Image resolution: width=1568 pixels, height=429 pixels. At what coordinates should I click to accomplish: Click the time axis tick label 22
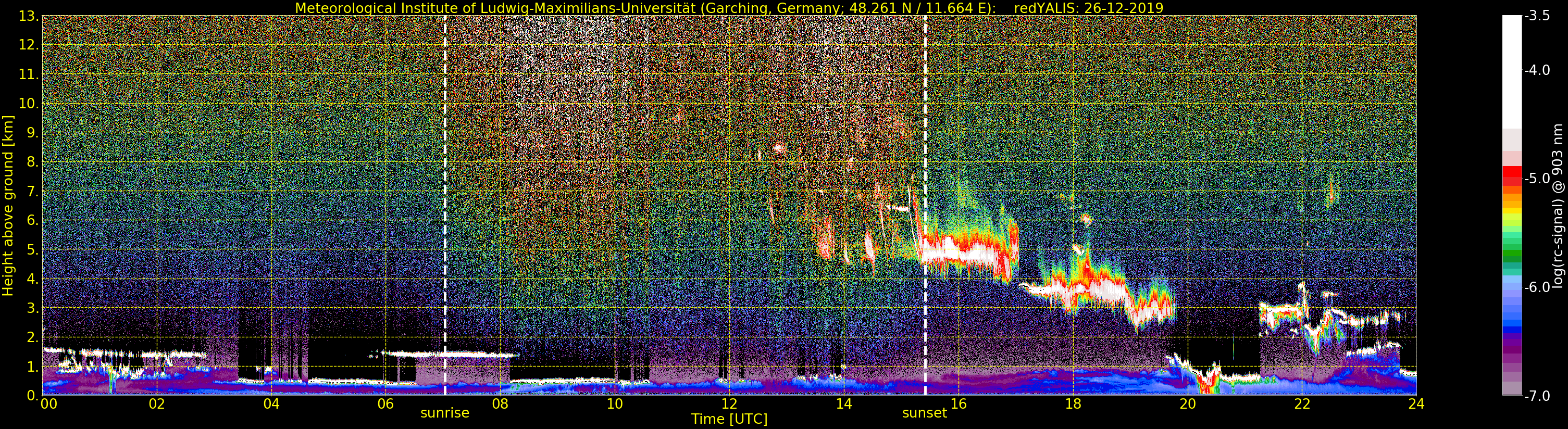[x=1301, y=403]
